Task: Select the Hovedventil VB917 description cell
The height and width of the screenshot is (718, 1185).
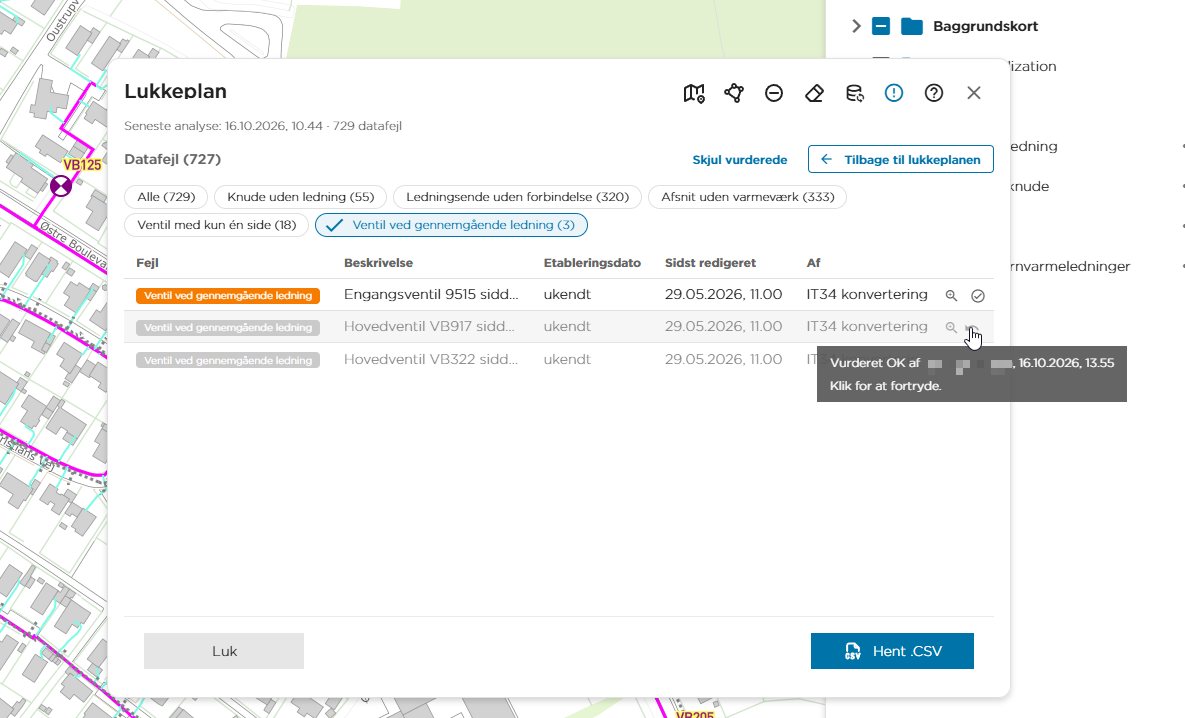Action: click(429, 327)
